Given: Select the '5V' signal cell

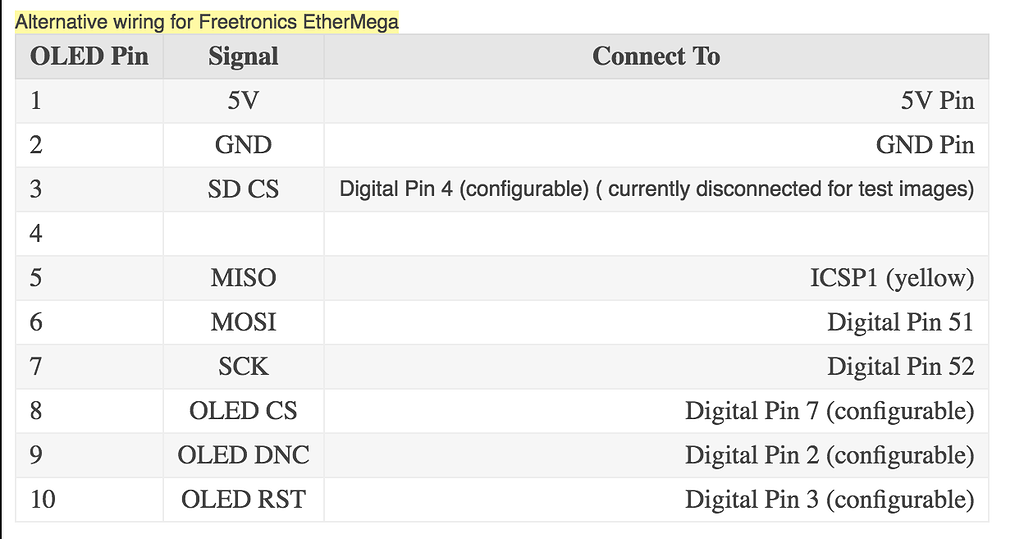Looking at the screenshot, I should pos(243,101).
